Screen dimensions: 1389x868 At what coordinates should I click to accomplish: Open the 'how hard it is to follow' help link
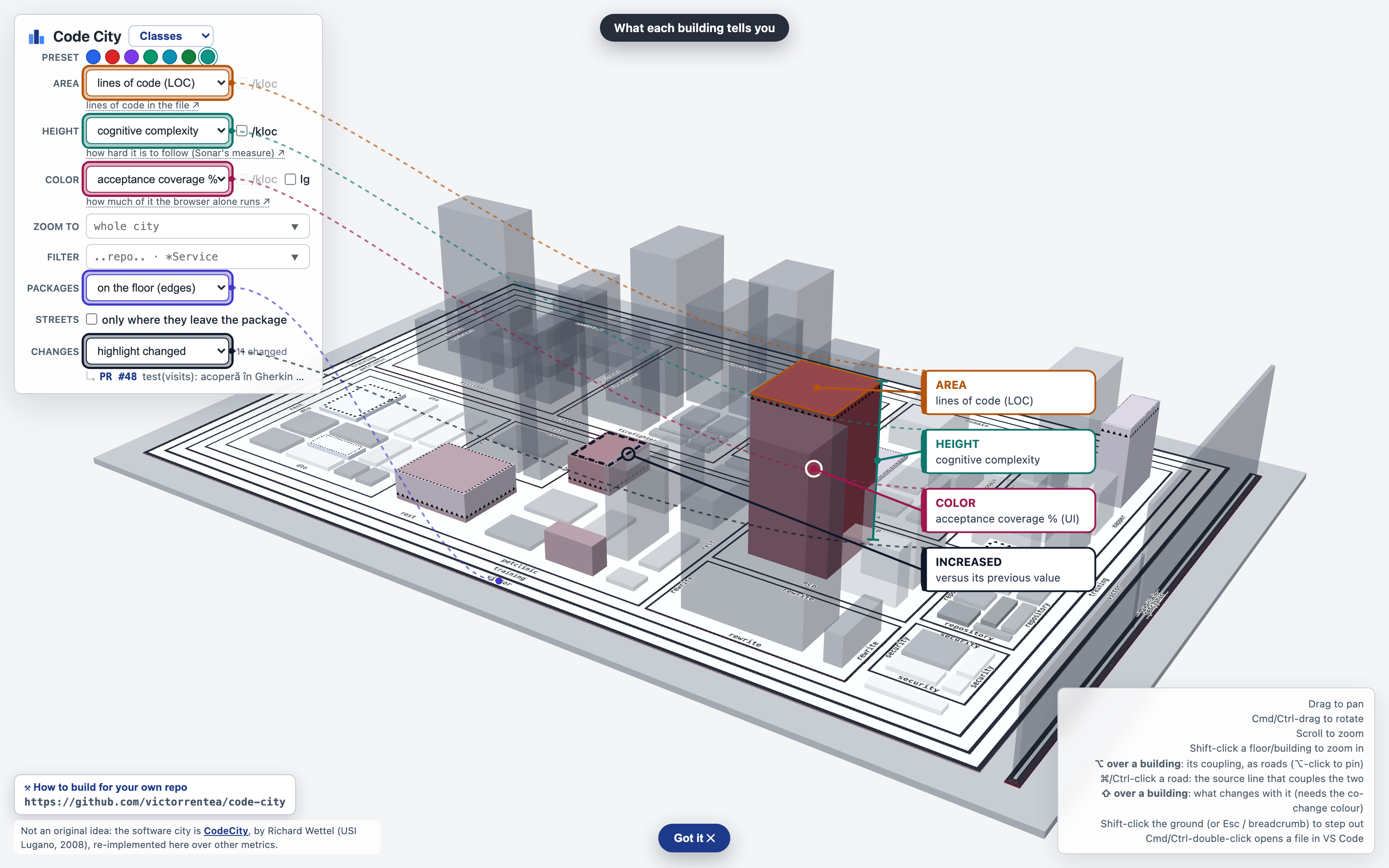click(185, 153)
